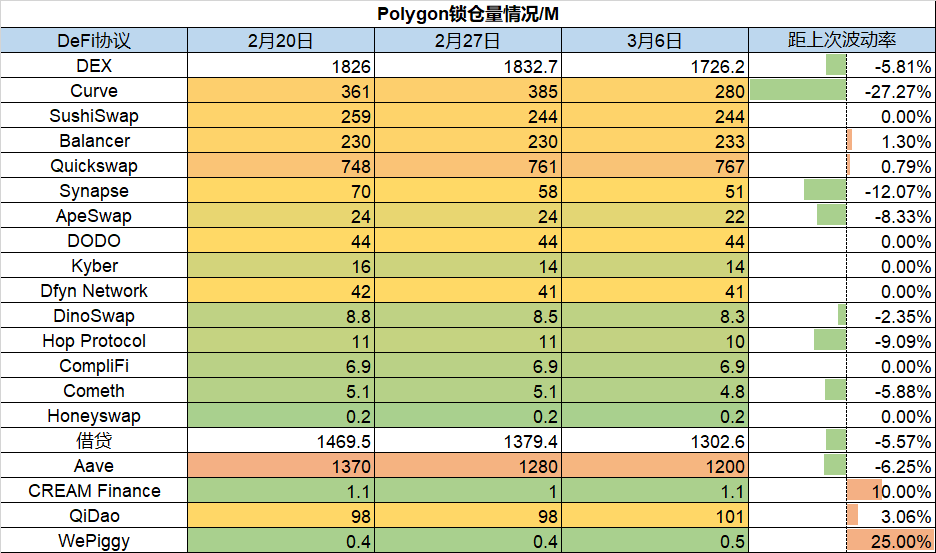The image size is (936, 553).
Task: Click the 'Synapse' protocol cell
Action: (x=94, y=191)
